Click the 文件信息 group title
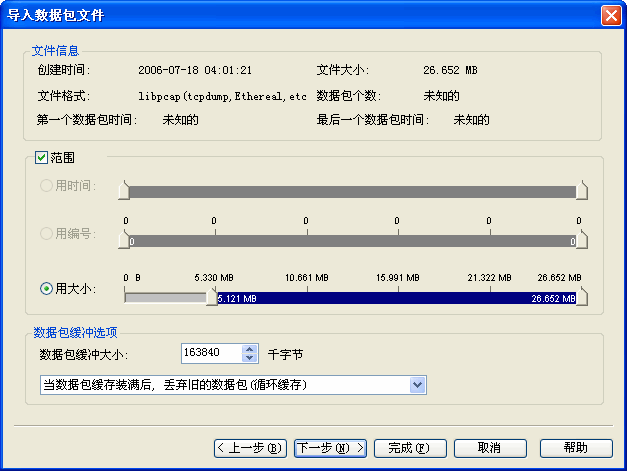The image size is (627, 471). point(56,51)
